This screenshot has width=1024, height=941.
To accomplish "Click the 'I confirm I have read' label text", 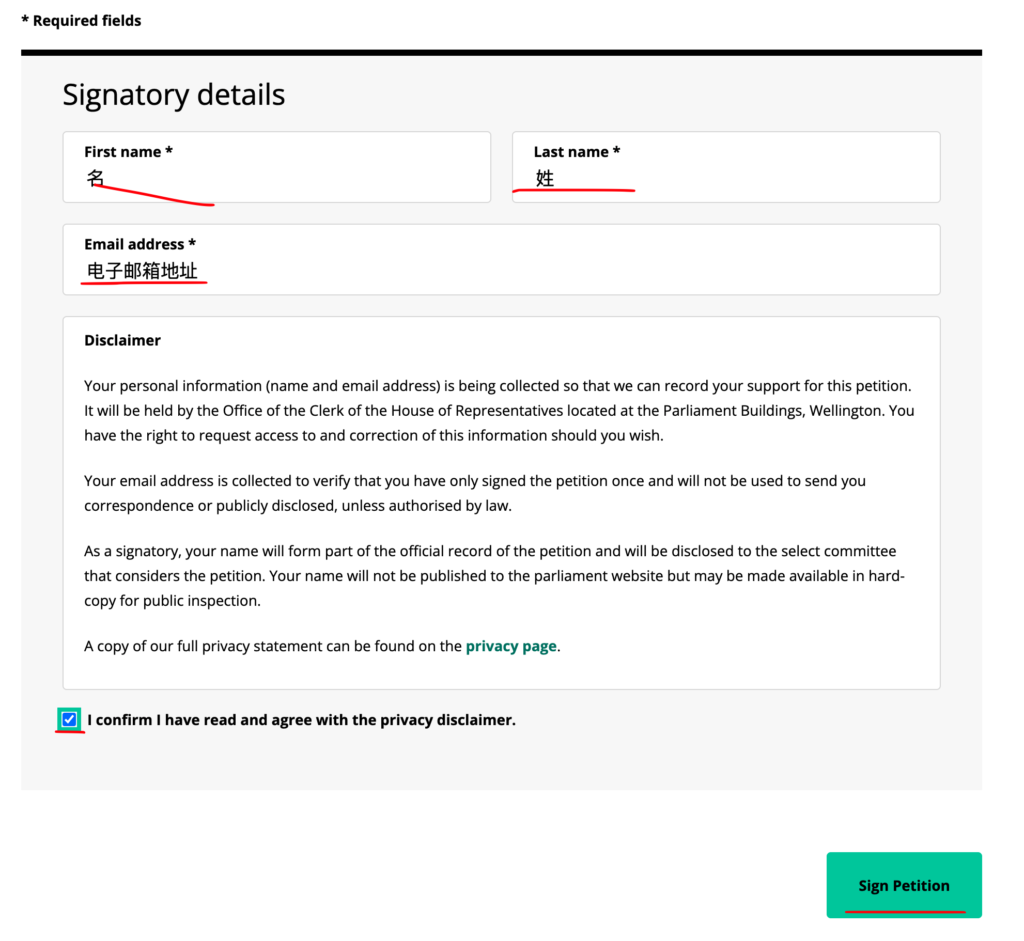I will tap(301, 720).
